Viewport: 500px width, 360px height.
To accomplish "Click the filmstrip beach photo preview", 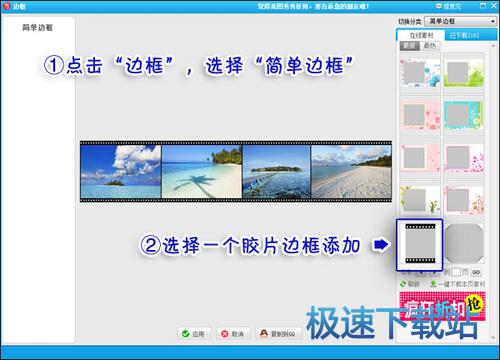I will (236, 171).
